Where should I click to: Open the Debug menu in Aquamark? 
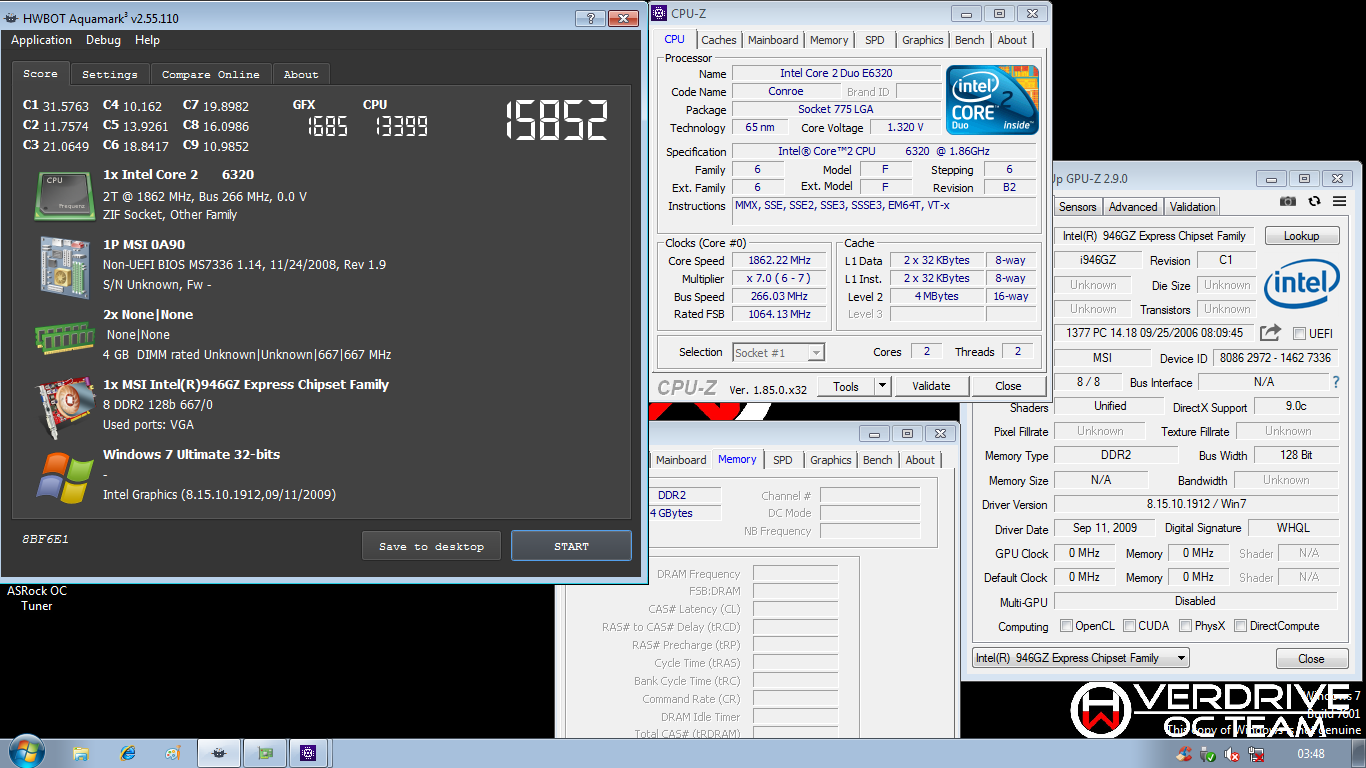pos(103,40)
